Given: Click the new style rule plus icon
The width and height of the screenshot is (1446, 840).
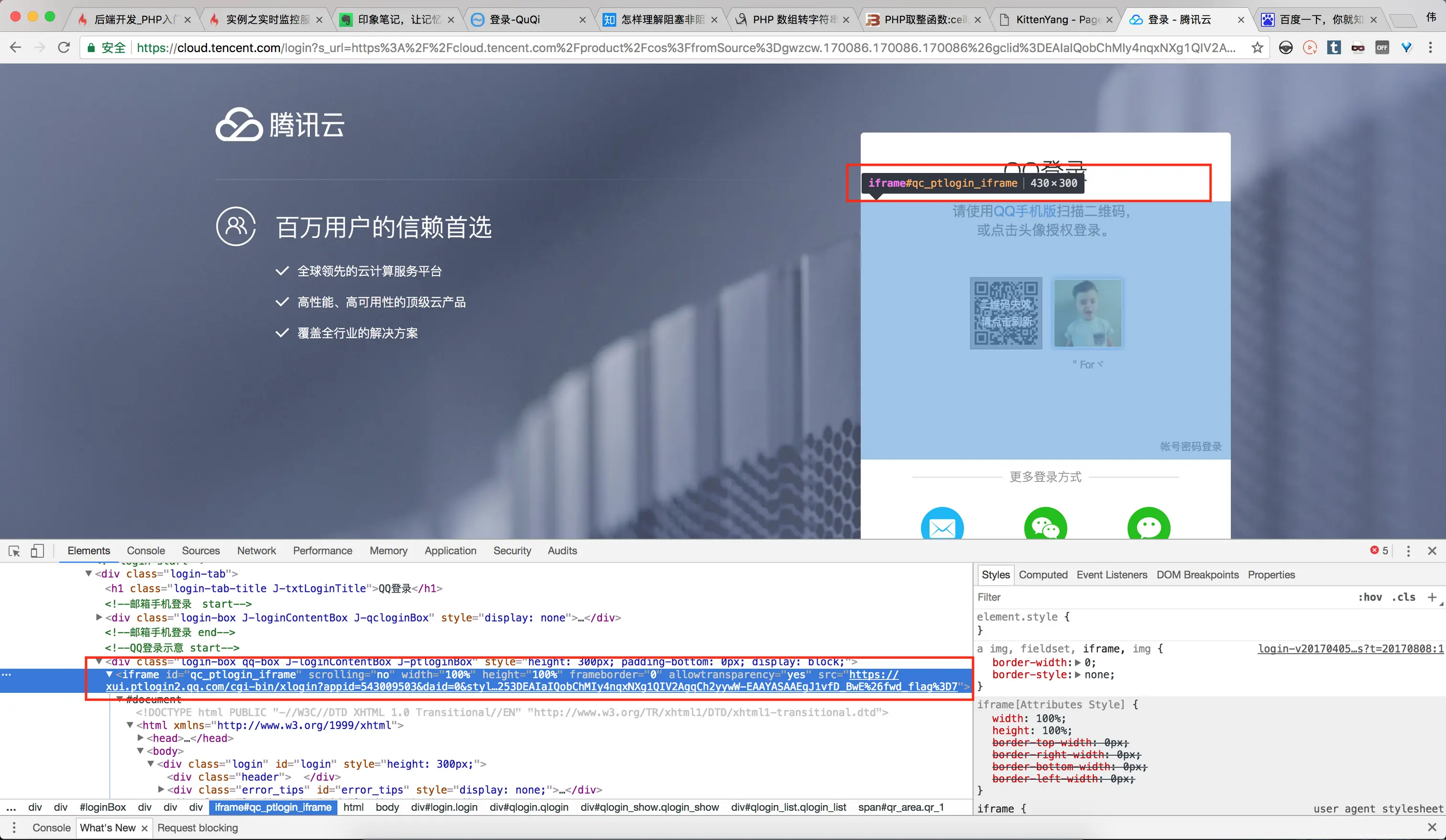Looking at the screenshot, I should [x=1432, y=597].
